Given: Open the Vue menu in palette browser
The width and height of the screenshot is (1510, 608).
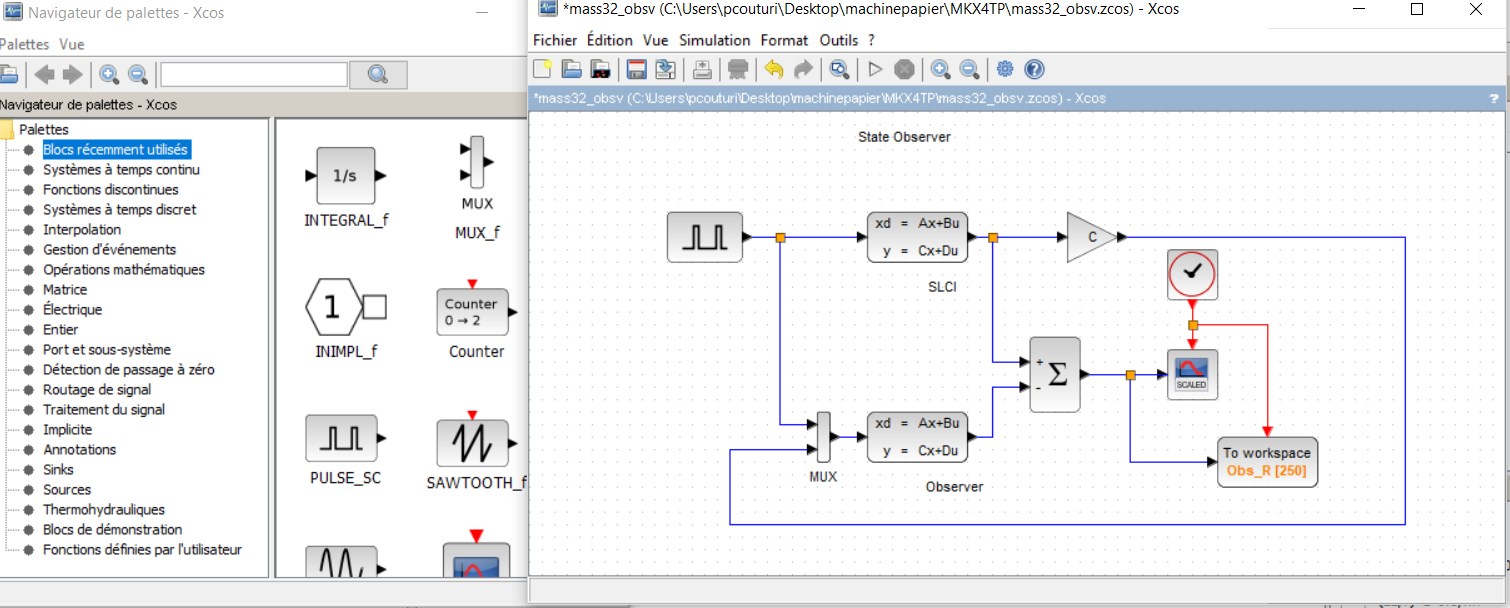Looking at the screenshot, I should click(72, 44).
